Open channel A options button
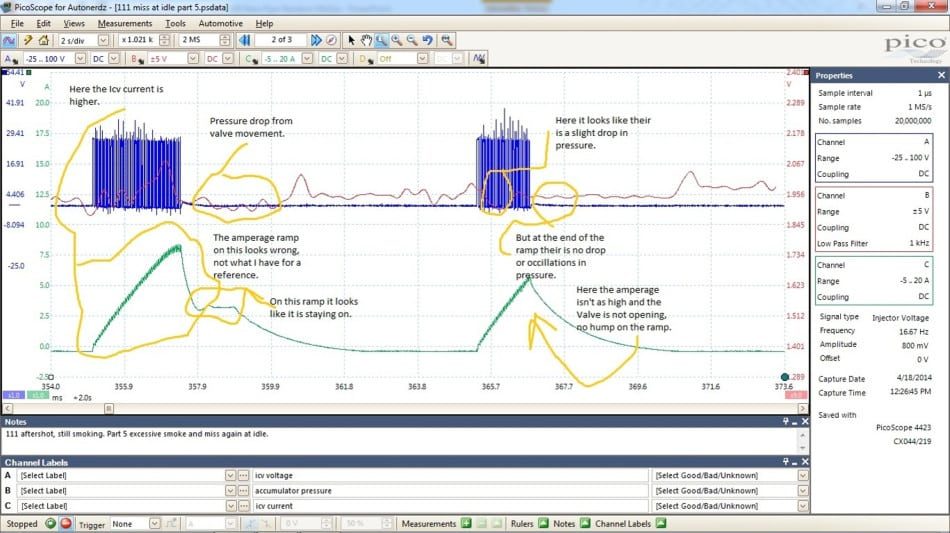950x533 pixels. coord(10,59)
